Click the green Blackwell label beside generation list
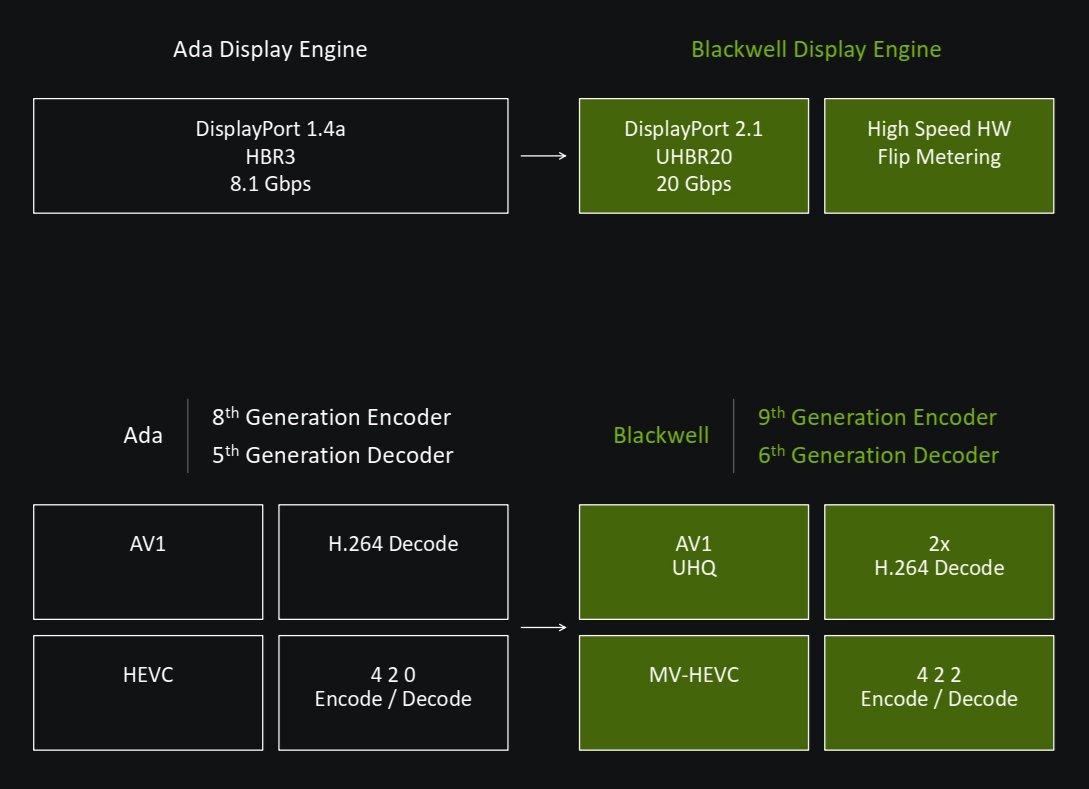 (x=661, y=436)
